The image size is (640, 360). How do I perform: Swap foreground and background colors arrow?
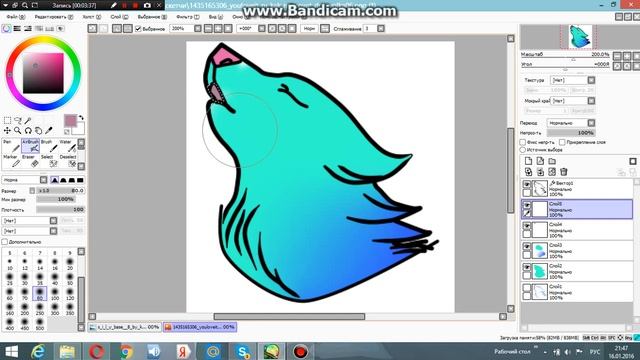click(x=81, y=118)
